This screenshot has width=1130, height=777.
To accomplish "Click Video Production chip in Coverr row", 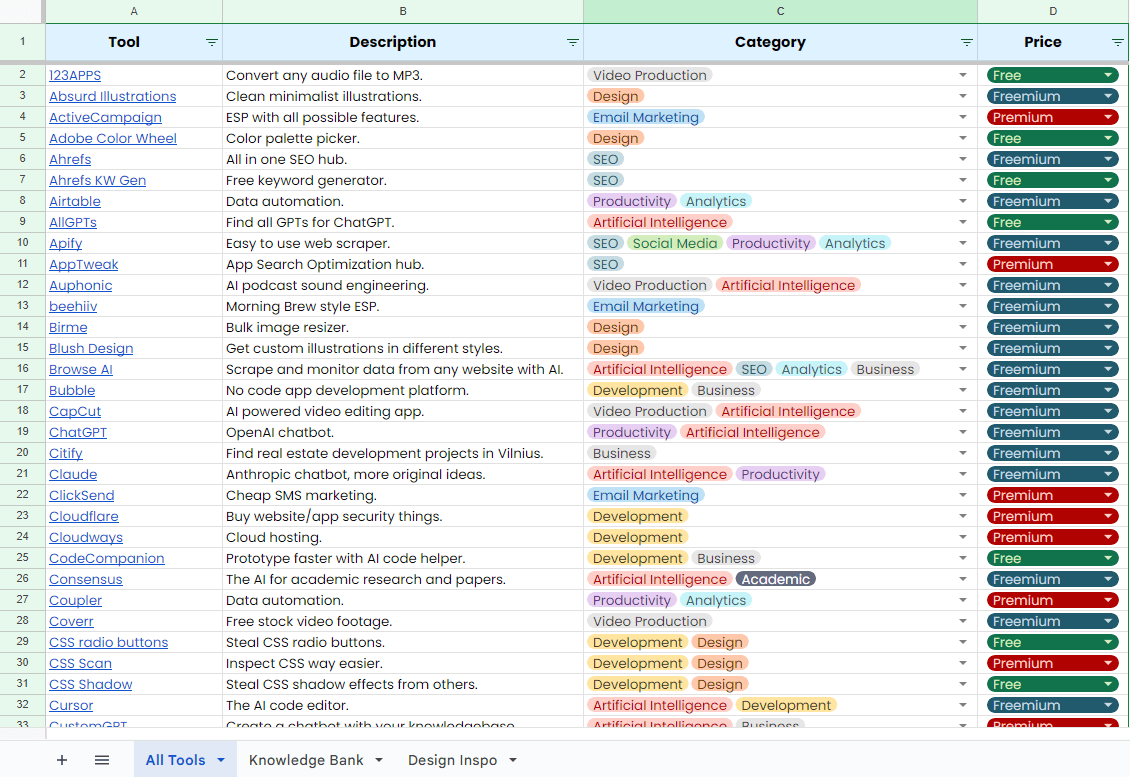I will (649, 621).
